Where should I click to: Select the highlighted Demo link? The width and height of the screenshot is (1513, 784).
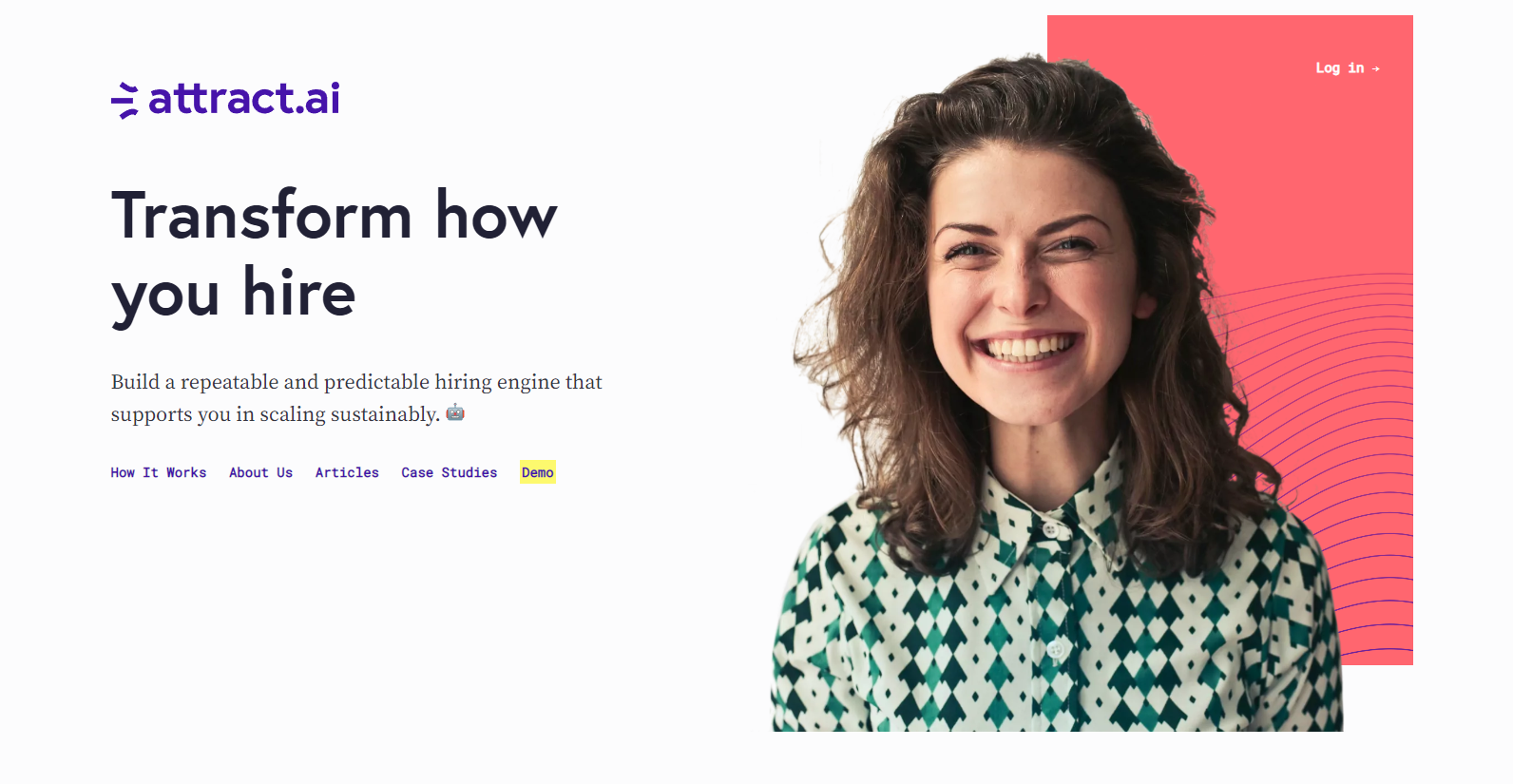tap(538, 472)
